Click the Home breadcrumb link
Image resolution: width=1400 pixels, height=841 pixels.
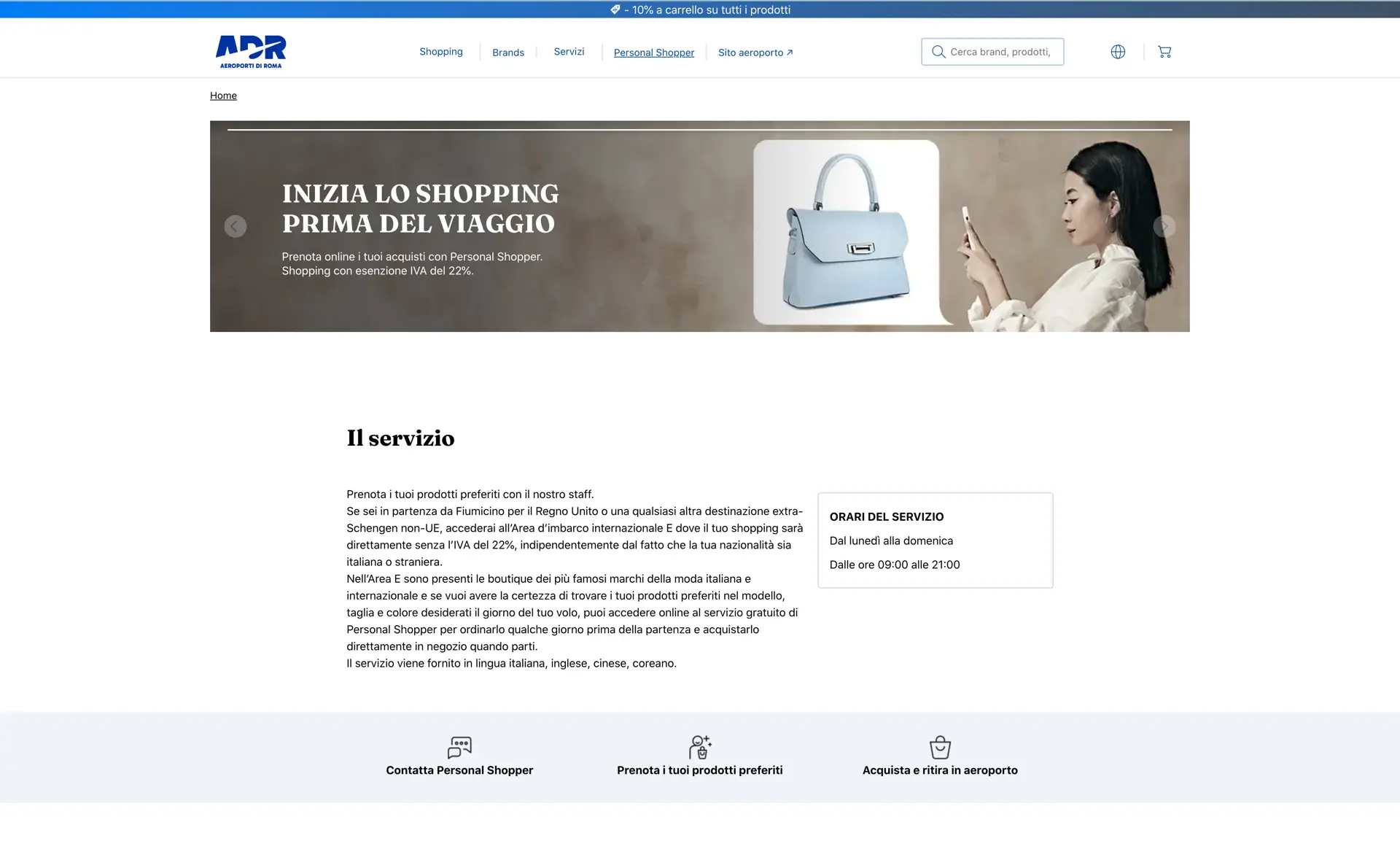pyautogui.click(x=223, y=96)
